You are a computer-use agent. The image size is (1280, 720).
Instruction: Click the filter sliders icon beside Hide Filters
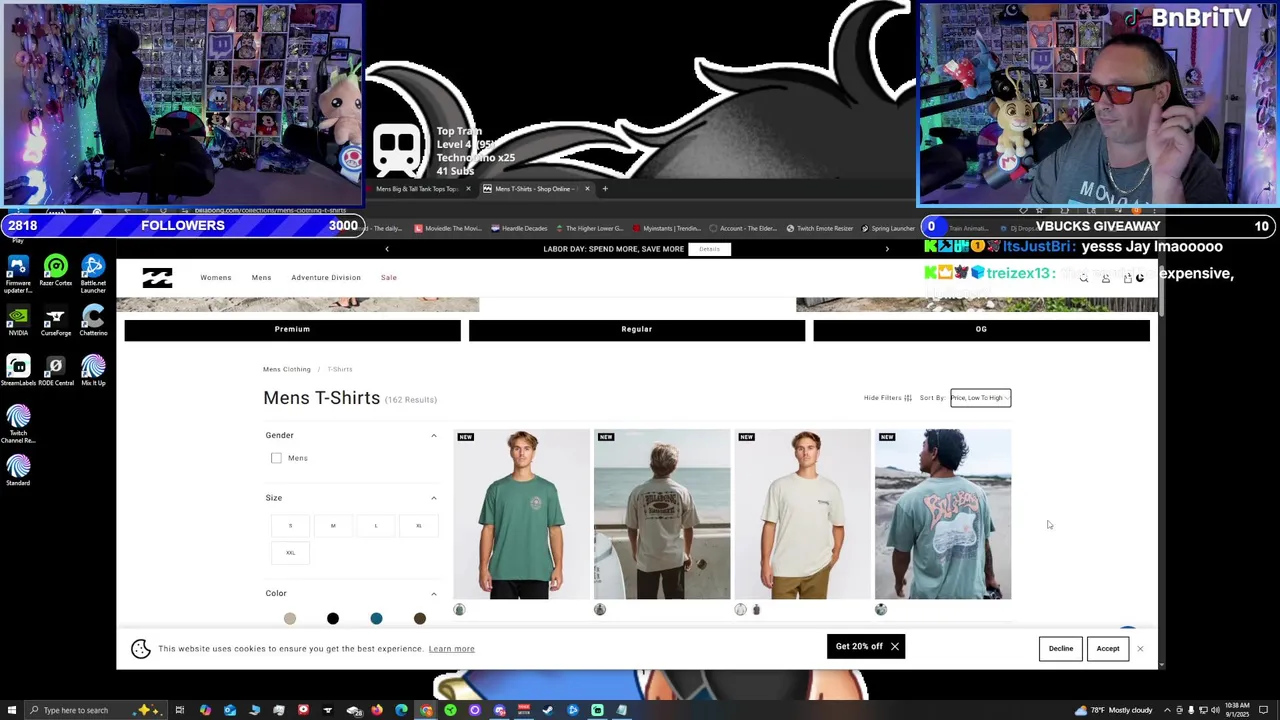pos(908,398)
